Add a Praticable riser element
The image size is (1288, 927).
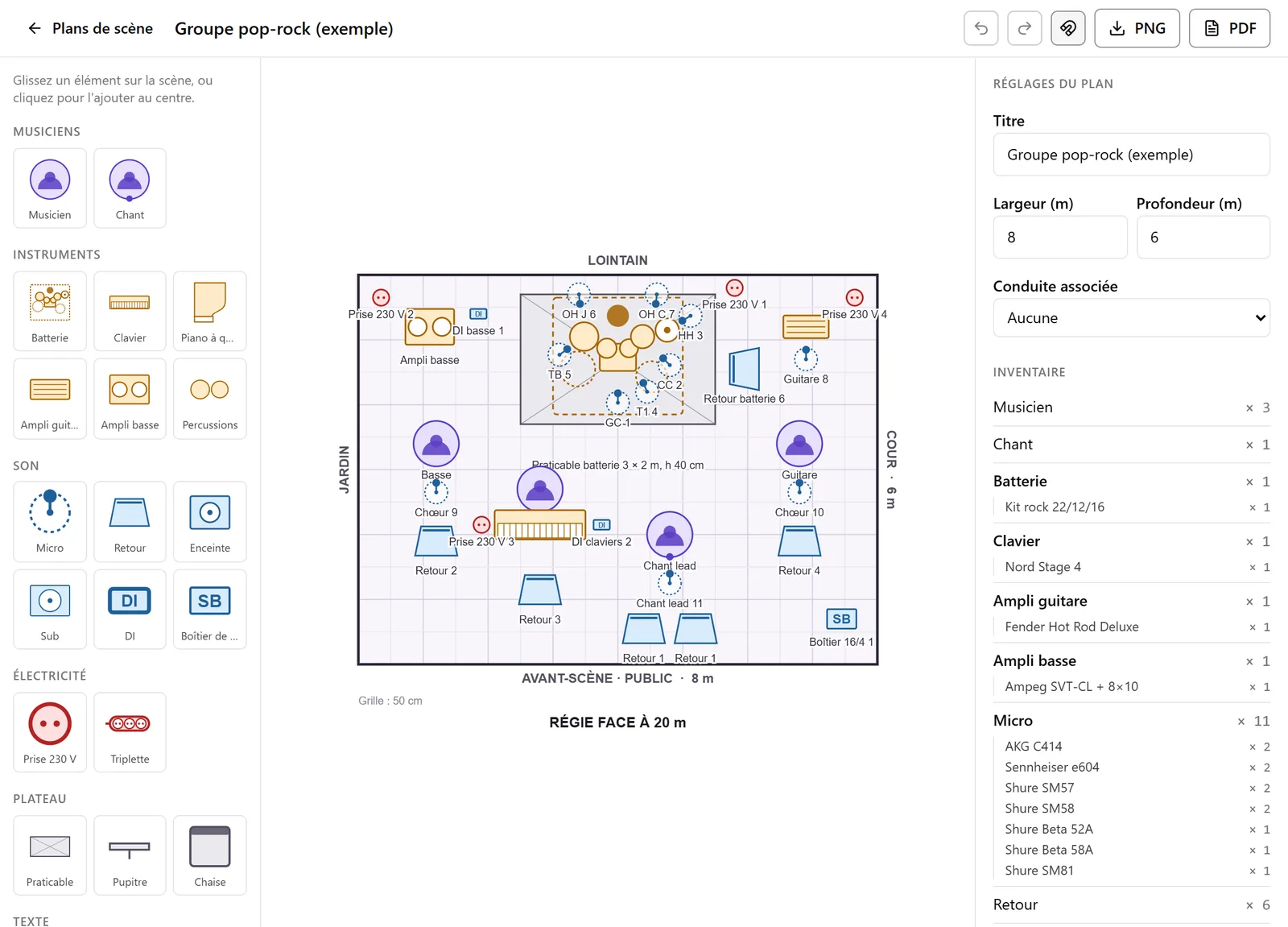coord(50,855)
